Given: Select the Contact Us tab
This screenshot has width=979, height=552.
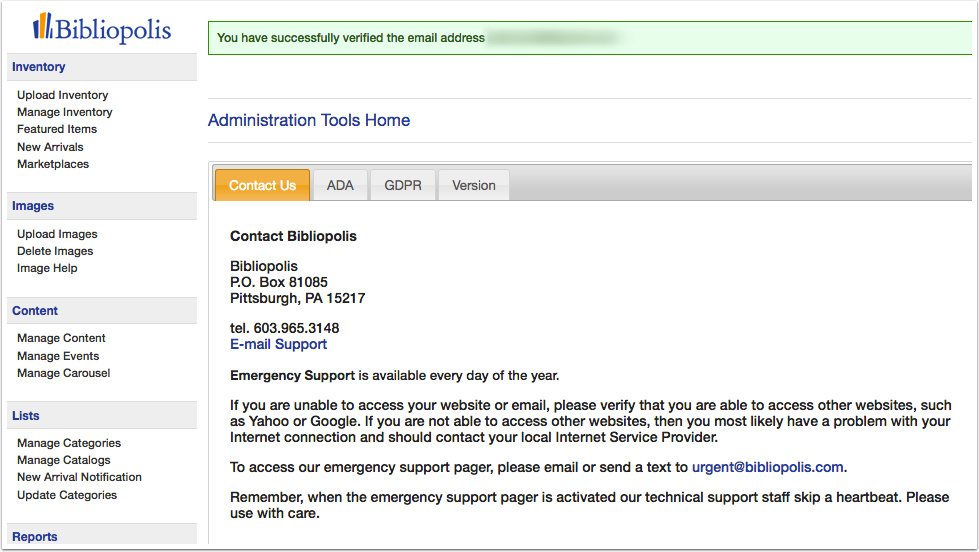Looking at the screenshot, I should click(262, 185).
